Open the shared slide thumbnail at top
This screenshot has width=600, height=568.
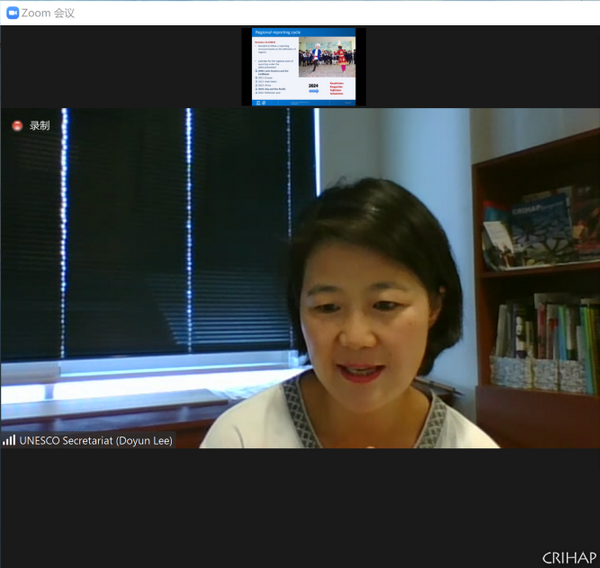click(x=305, y=67)
